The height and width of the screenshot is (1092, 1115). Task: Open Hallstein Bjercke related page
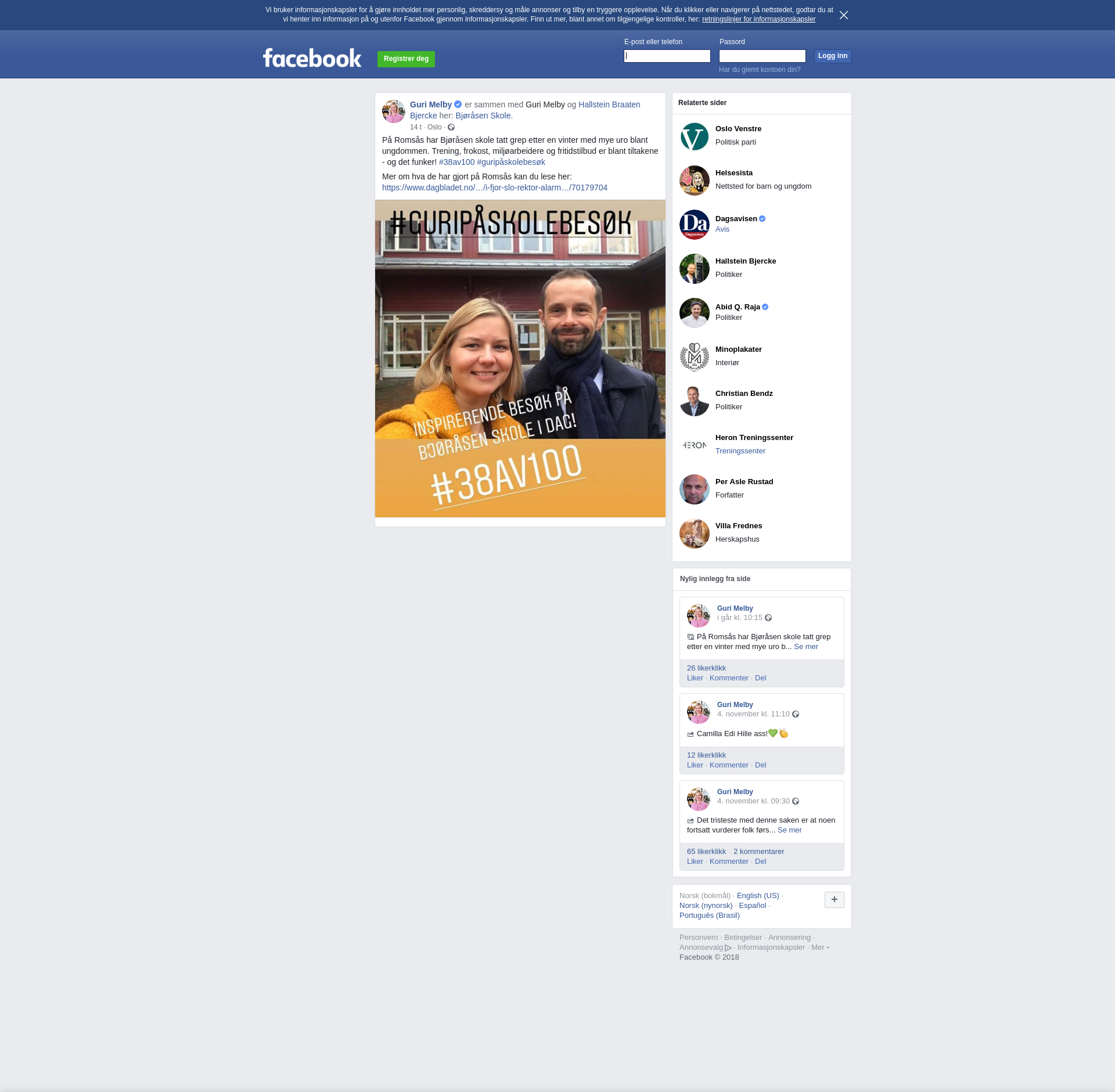point(746,261)
